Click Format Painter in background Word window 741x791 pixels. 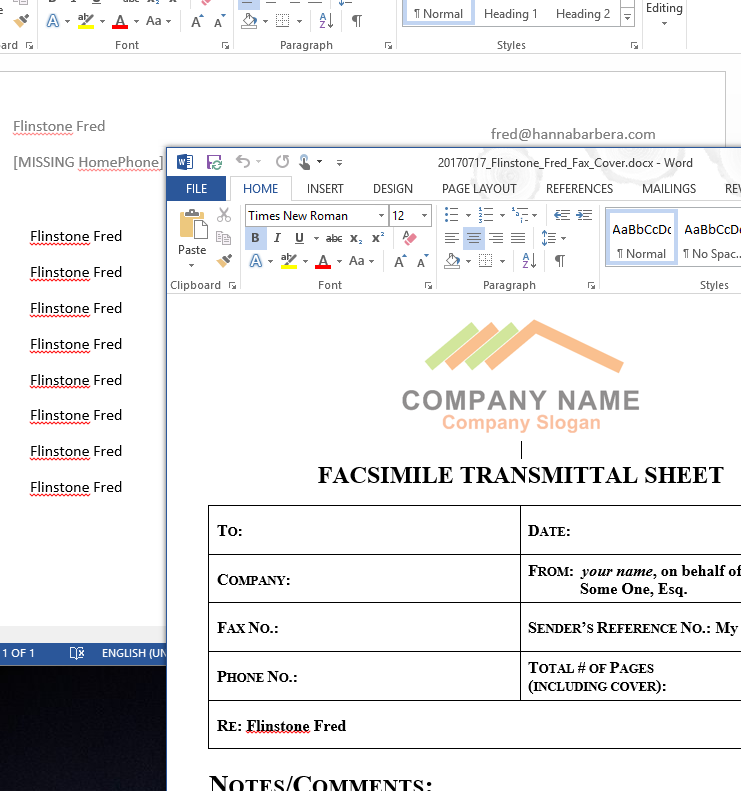pos(21,21)
